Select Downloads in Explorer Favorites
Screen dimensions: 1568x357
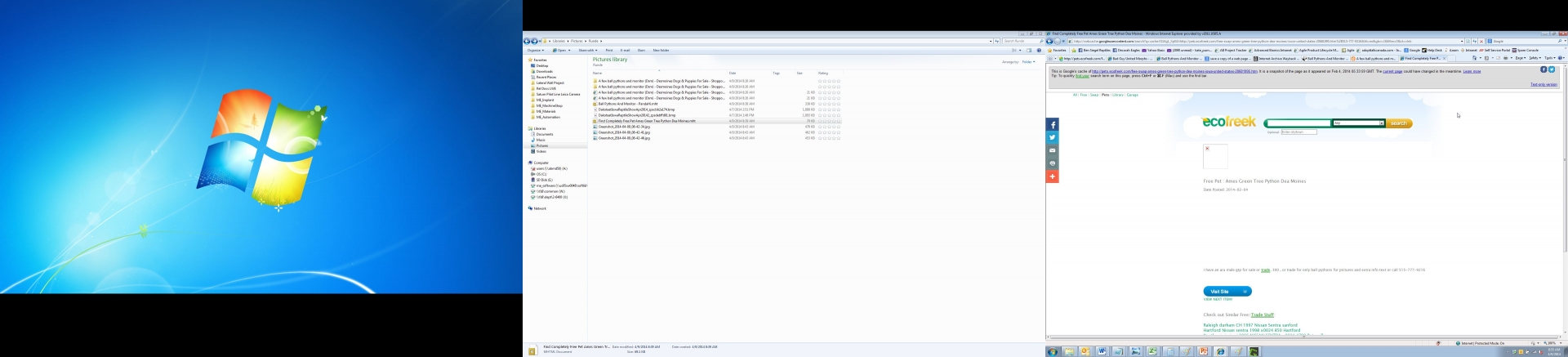[x=544, y=71]
